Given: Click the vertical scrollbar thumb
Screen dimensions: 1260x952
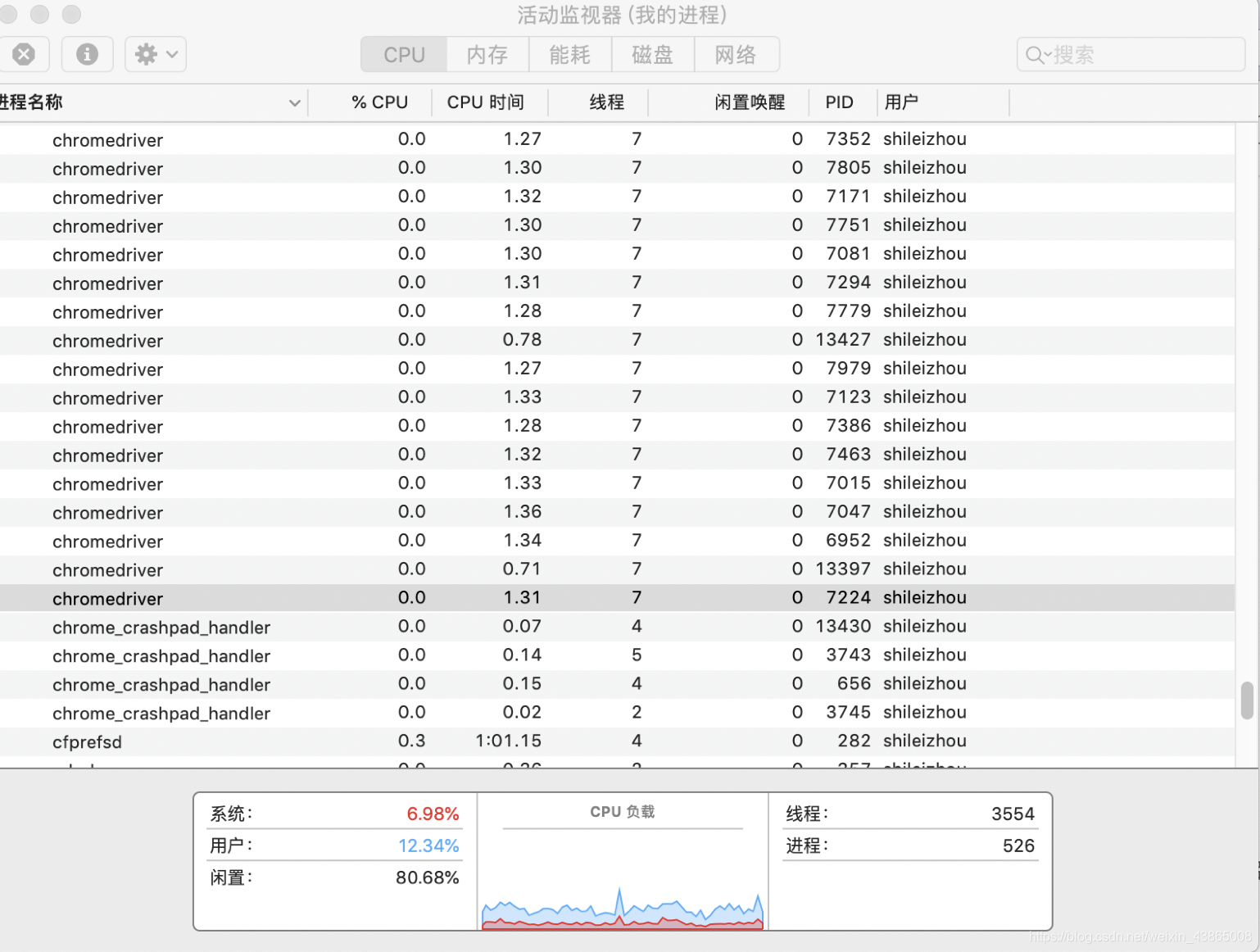Looking at the screenshot, I should click(1247, 700).
